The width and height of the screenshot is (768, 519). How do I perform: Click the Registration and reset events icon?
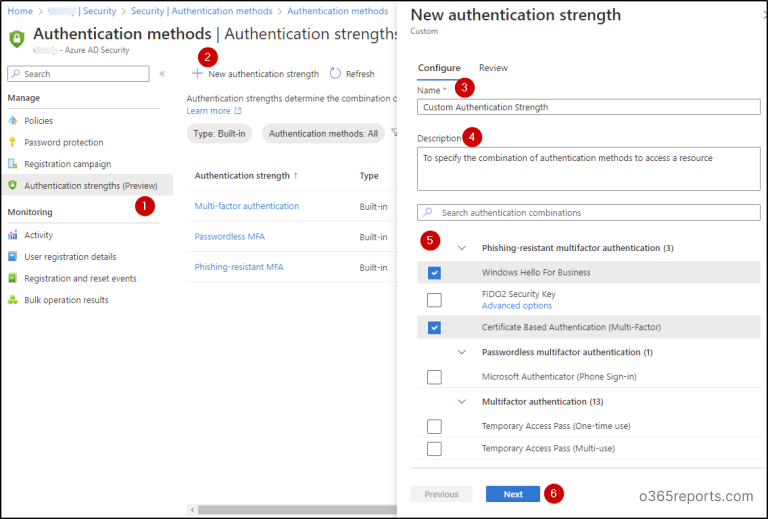click(13, 278)
